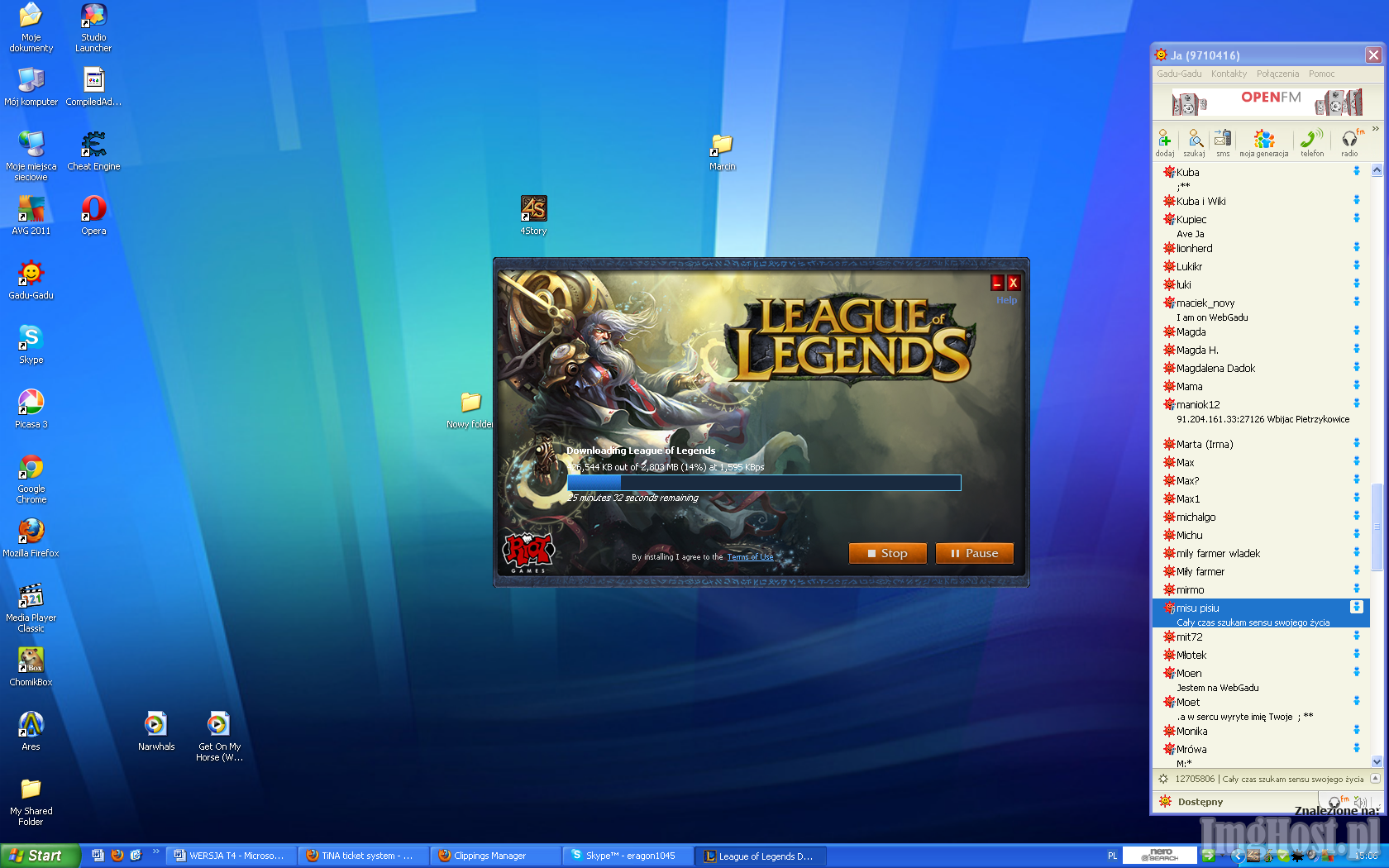Click scroll-down arrow of the contact list
Screen dimensions: 1389x868
[1377, 761]
